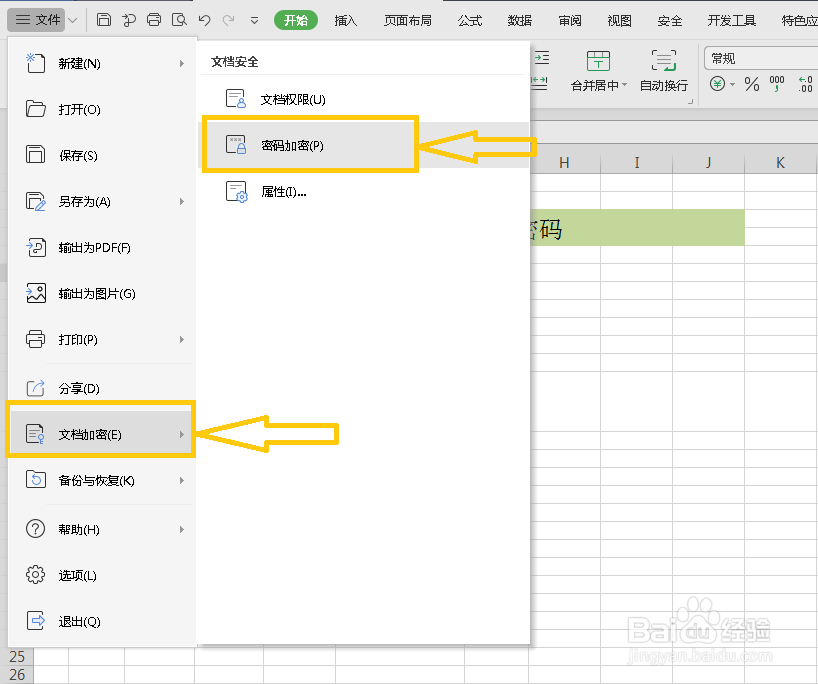
Task: Click 密码加密(P) in the submenu
Action: pyautogui.click(x=364, y=145)
